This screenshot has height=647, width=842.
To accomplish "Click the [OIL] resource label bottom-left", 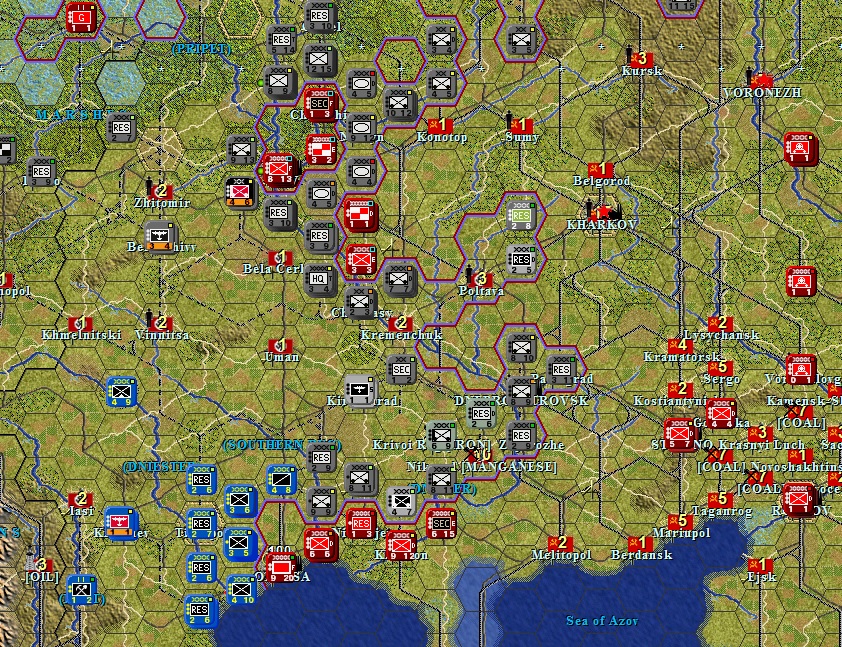I will 43,578.
